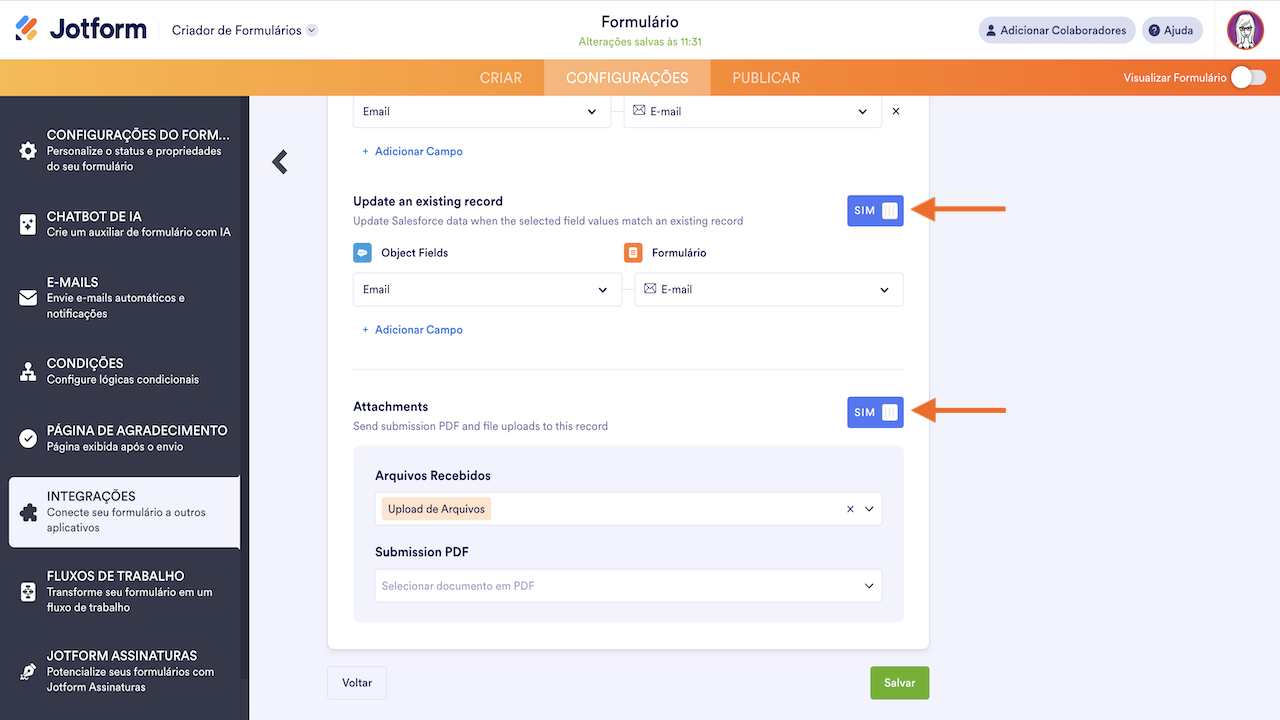Click the Jotform logo

[x=80, y=28]
